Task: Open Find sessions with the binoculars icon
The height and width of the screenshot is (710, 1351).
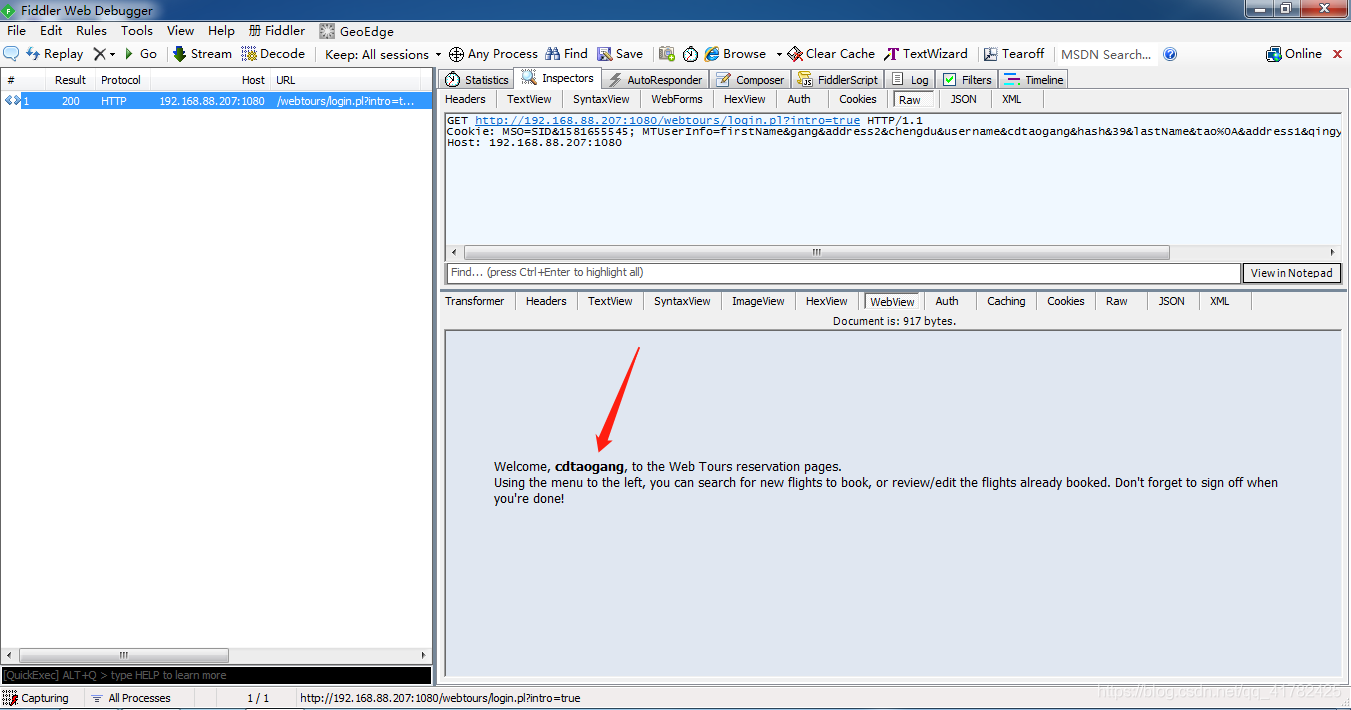Action: click(x=566, y=54)
